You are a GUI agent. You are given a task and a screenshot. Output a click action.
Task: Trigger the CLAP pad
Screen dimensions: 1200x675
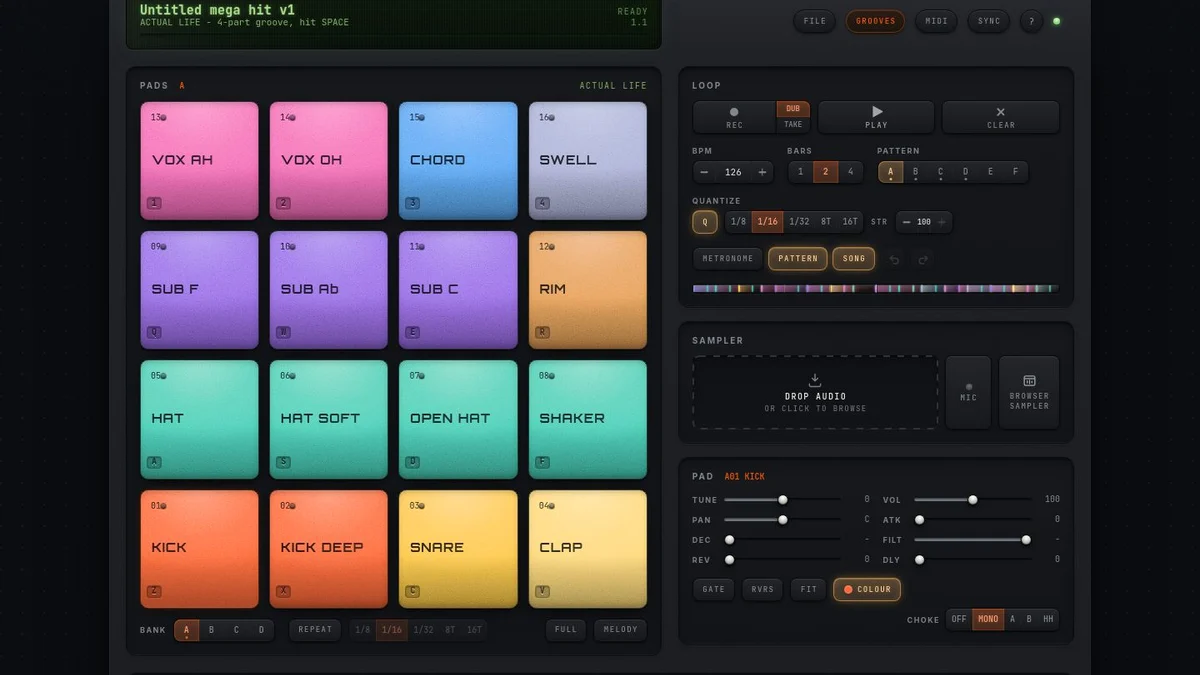tap(588, 548)
